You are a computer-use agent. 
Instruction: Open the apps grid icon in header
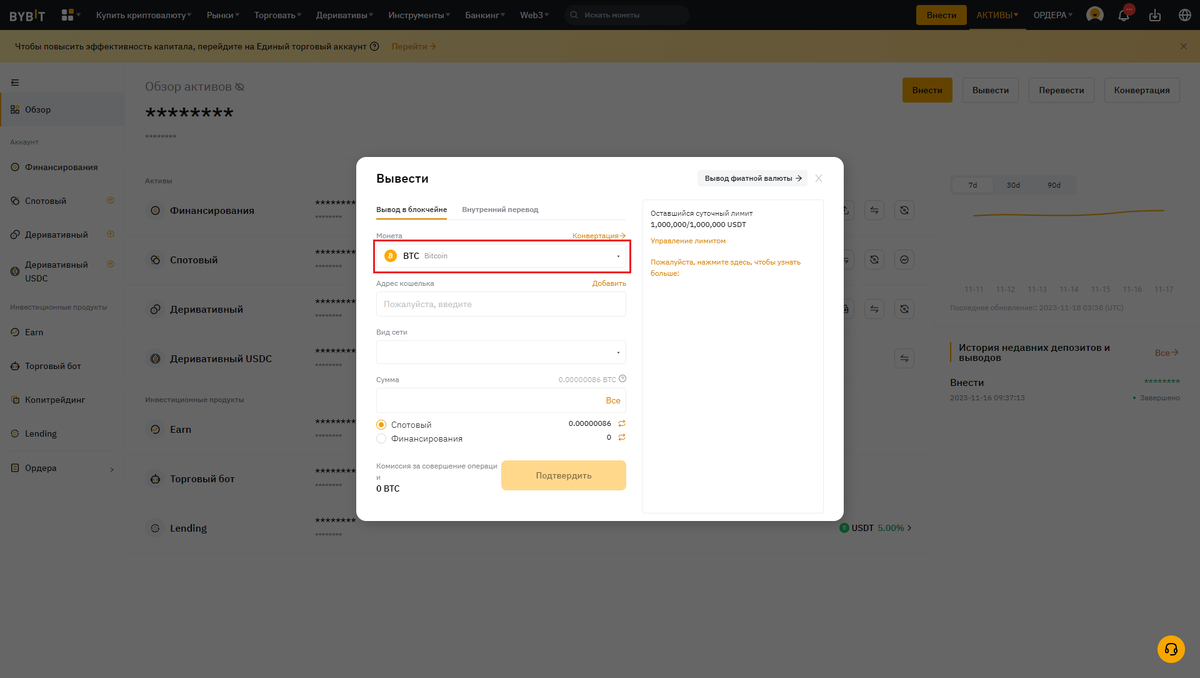tap(69, 15)
